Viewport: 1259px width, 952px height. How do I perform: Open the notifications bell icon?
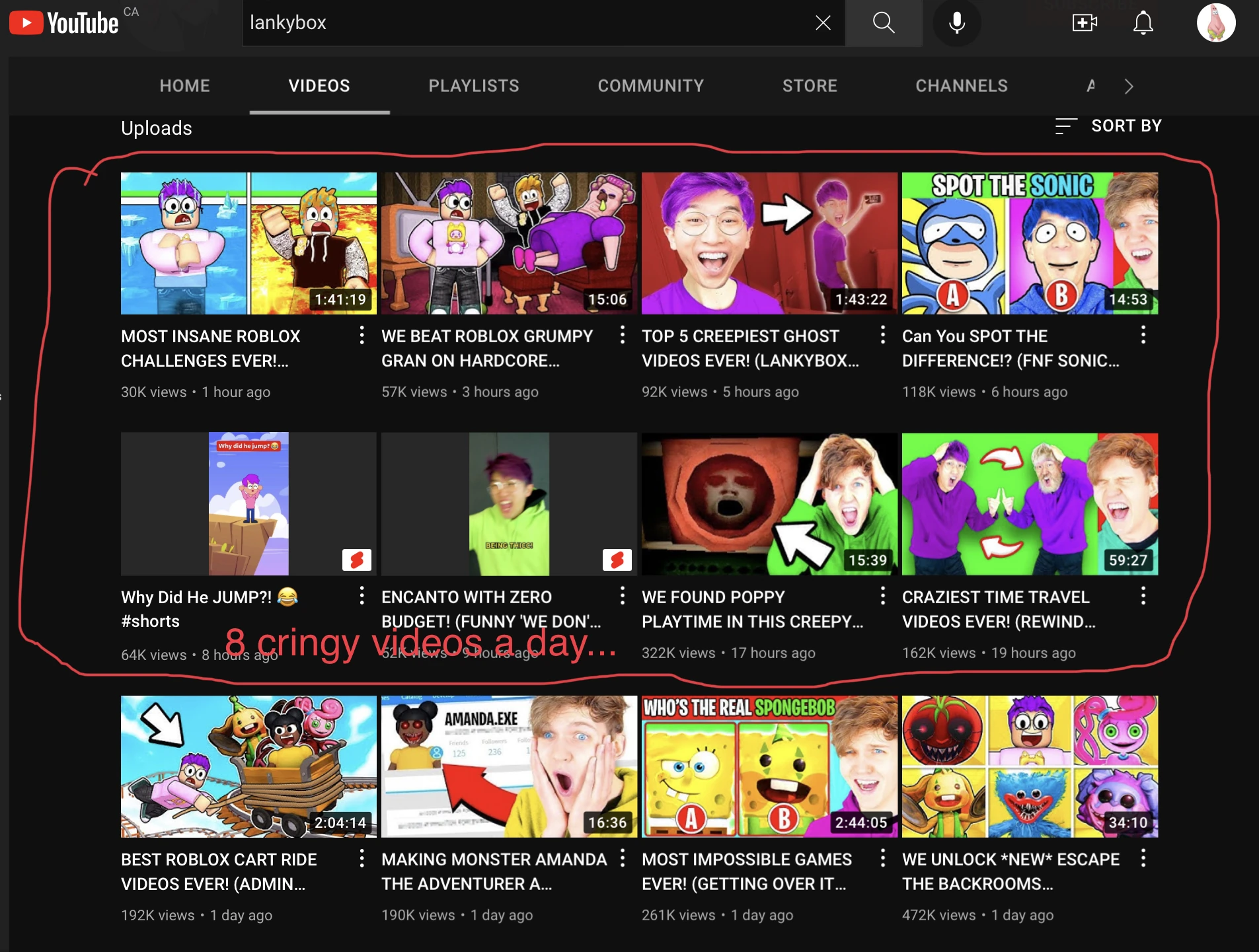[x=1143, y=22]
